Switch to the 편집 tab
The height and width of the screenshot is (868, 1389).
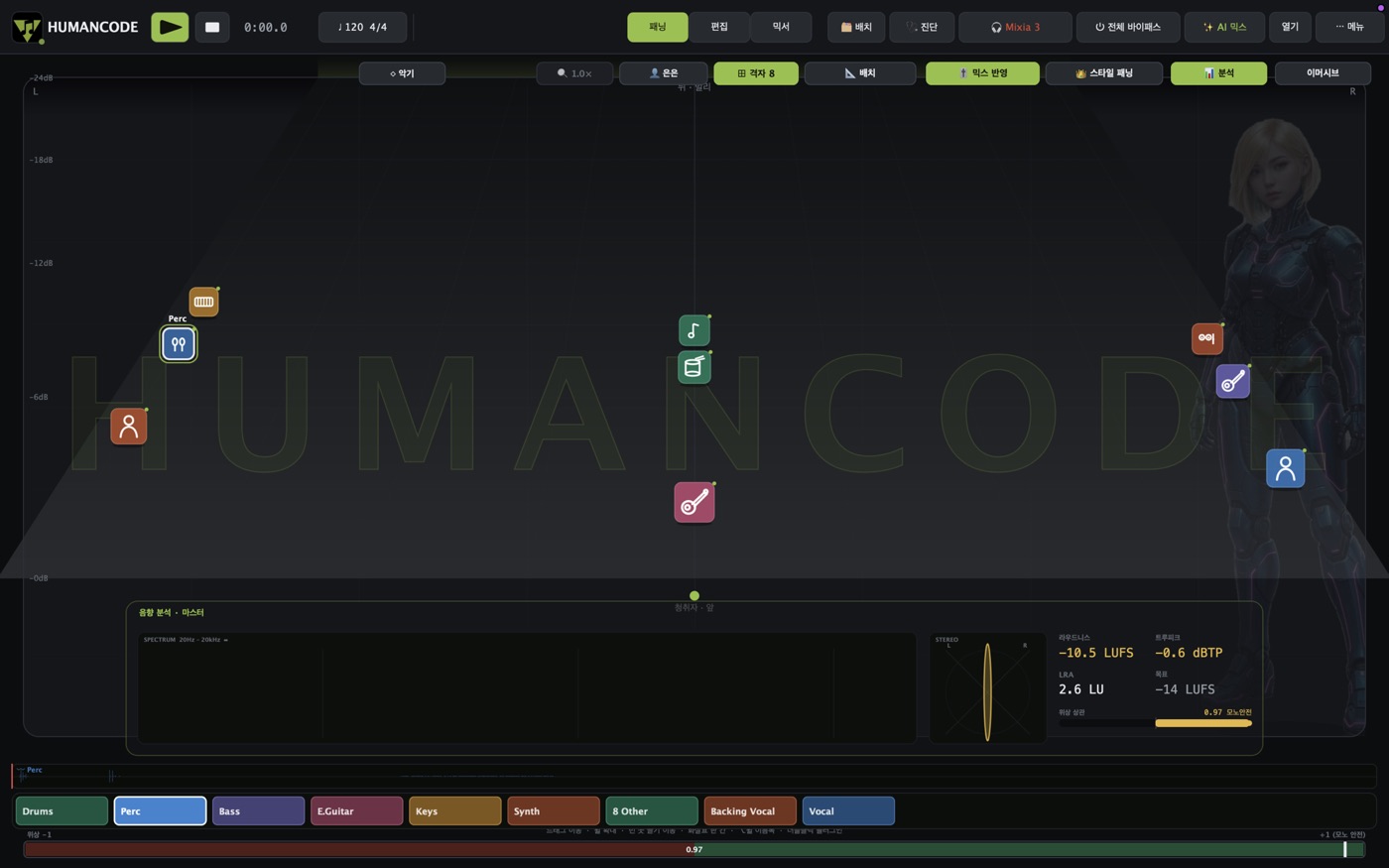tap(719, 27)
